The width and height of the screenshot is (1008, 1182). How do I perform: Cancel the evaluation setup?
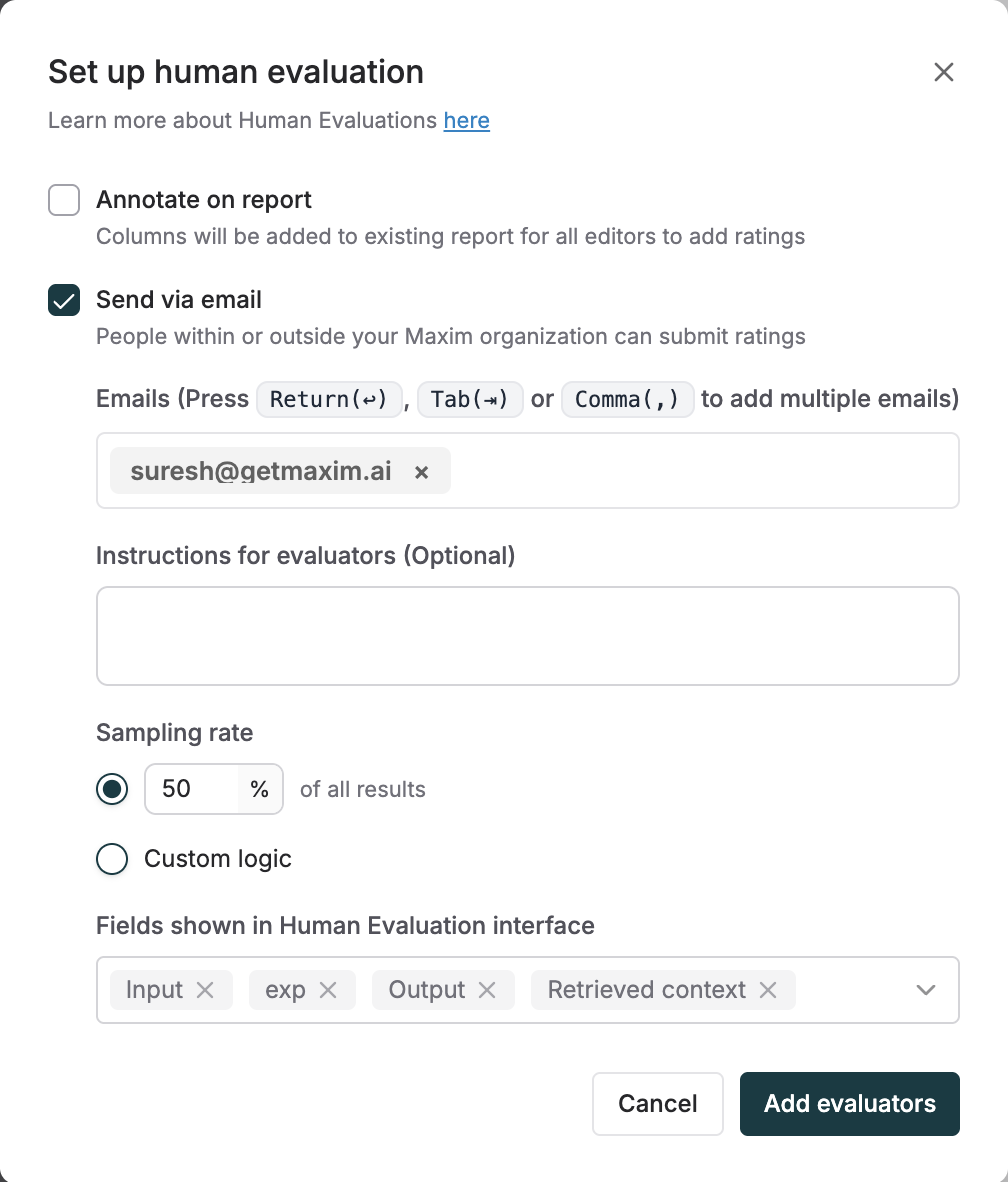(657, 1104)
